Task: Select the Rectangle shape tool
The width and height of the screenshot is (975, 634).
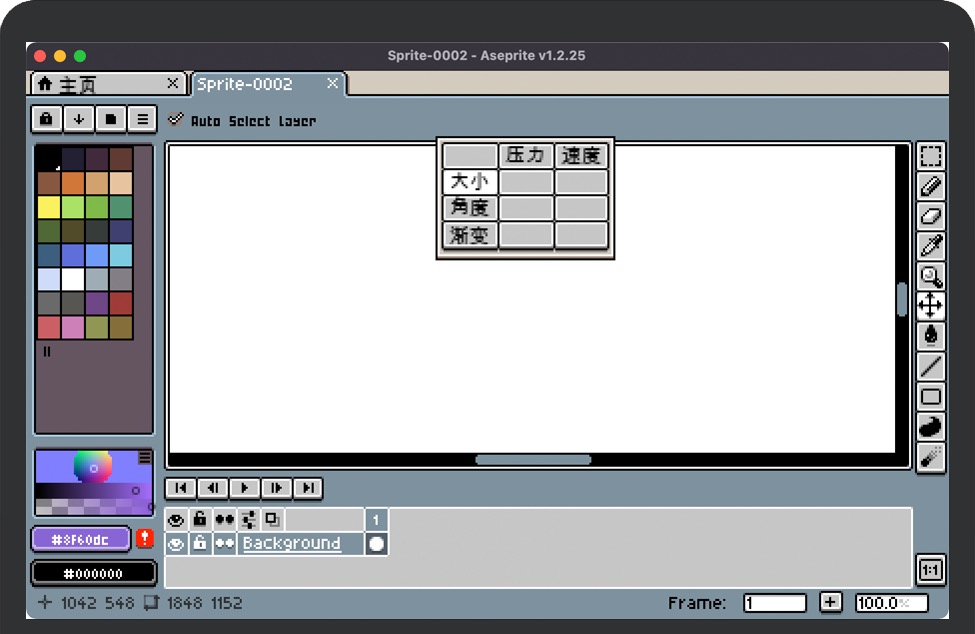Action: [x=930, y=397]
